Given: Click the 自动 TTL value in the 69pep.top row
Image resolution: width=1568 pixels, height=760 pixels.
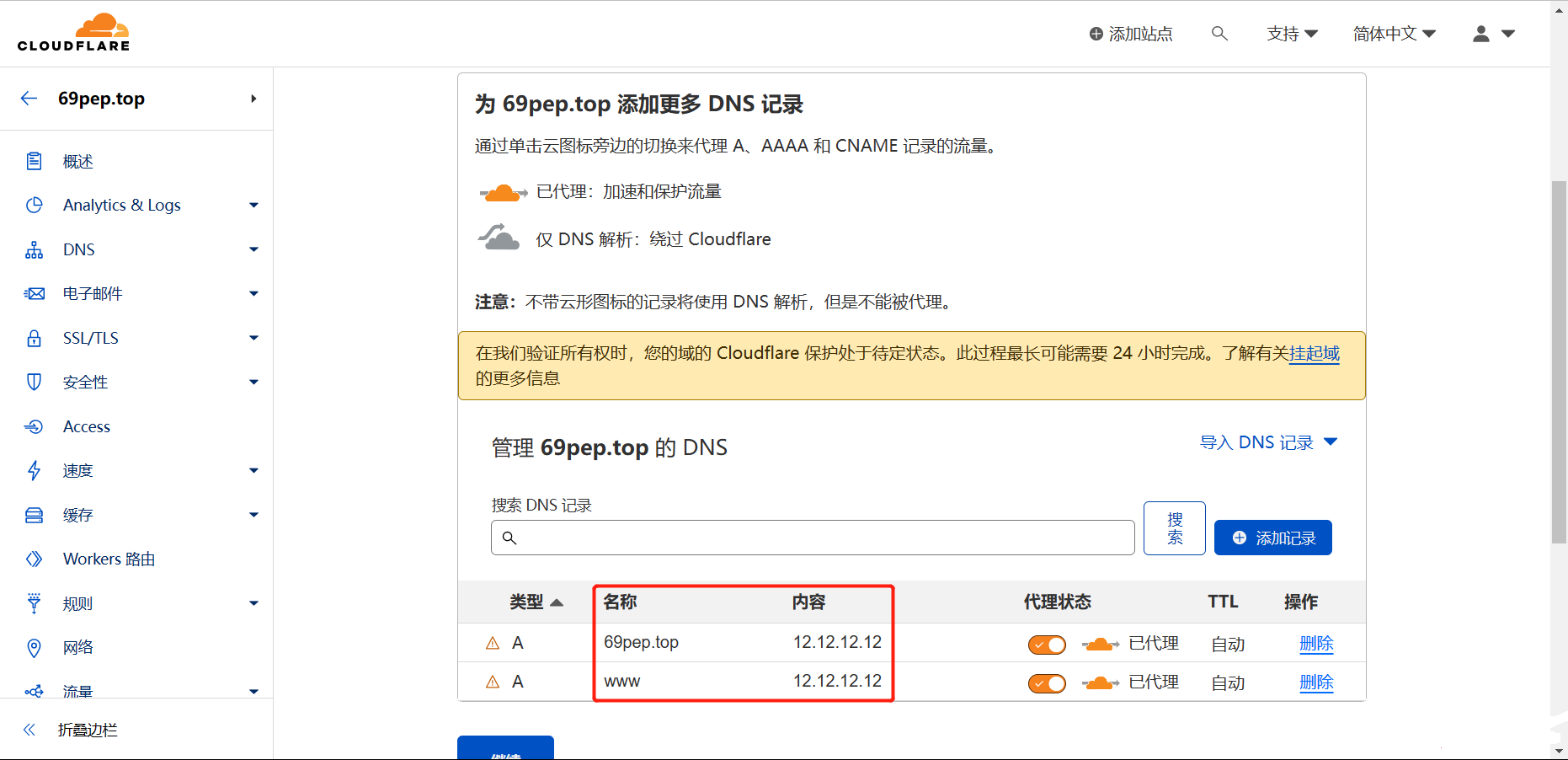Looking at the screenshot, I should coord(1228,645).
